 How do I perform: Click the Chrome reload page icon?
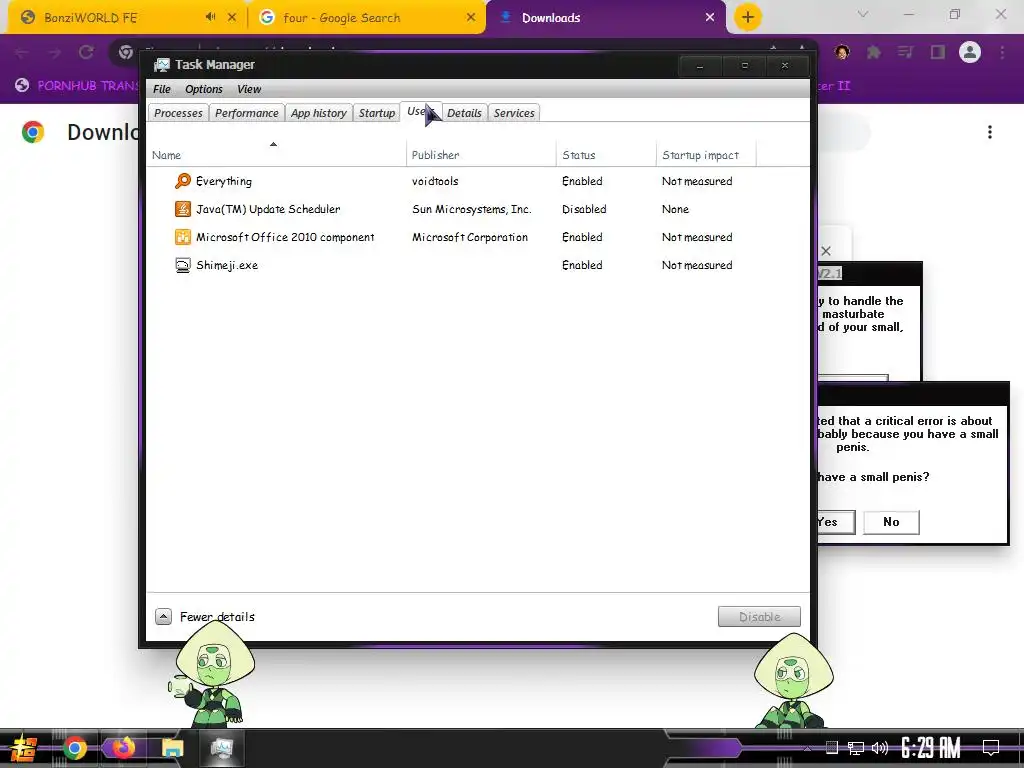pos(86,52)
